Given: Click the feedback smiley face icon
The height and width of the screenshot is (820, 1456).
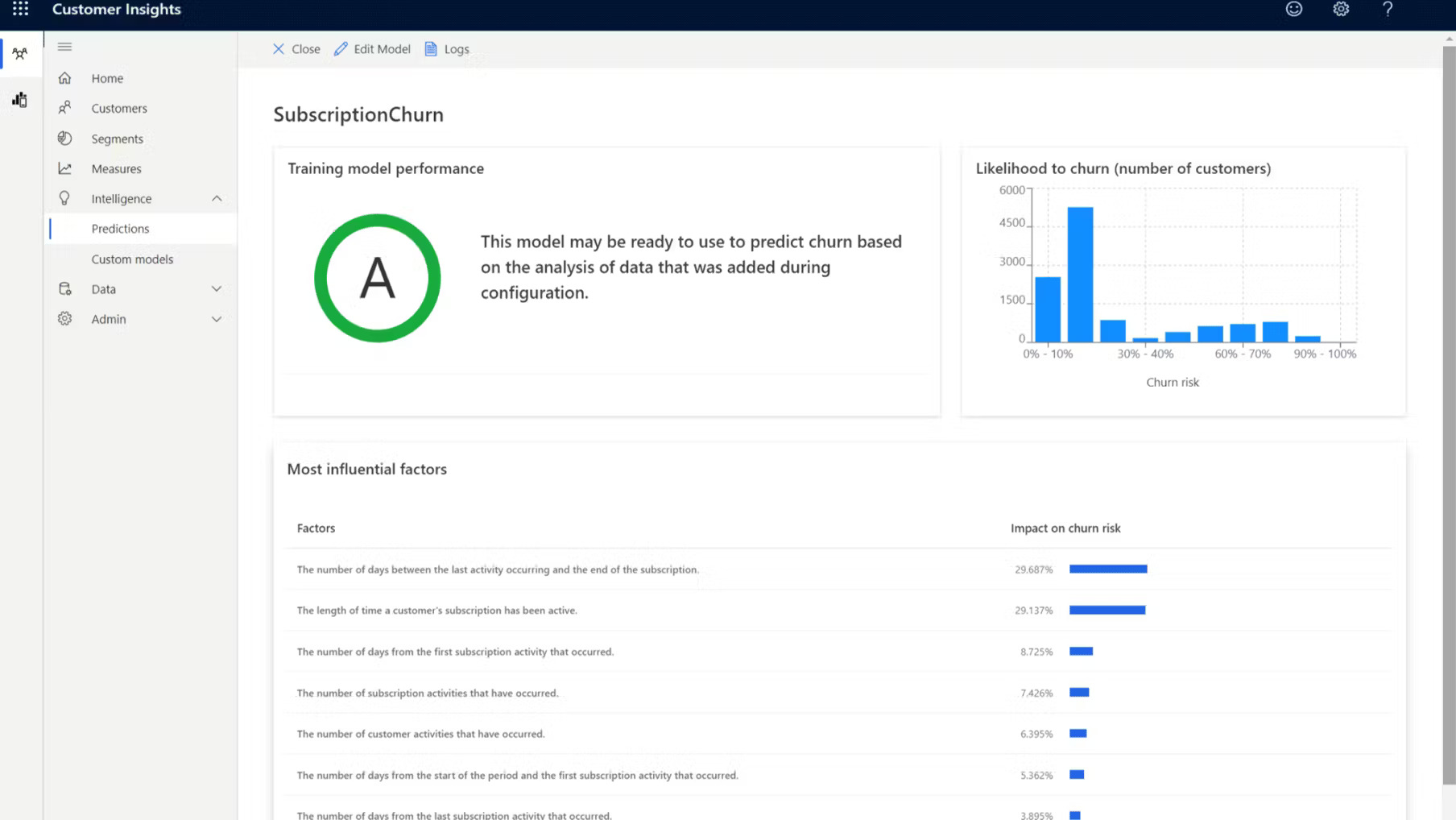Looking at the screenshot, I should [1294, 9].
